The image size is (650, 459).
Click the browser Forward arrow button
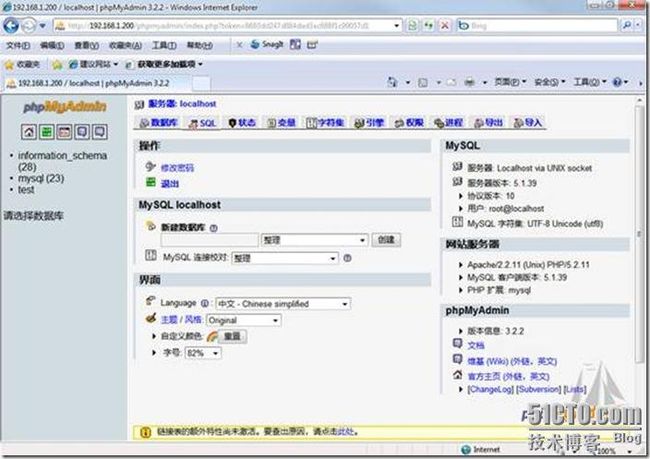29,26
